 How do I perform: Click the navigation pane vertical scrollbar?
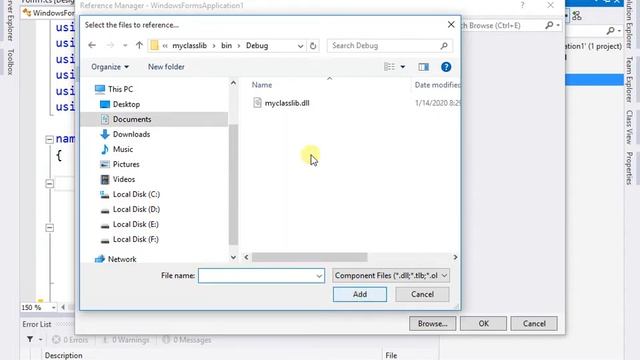coord(233,184)
